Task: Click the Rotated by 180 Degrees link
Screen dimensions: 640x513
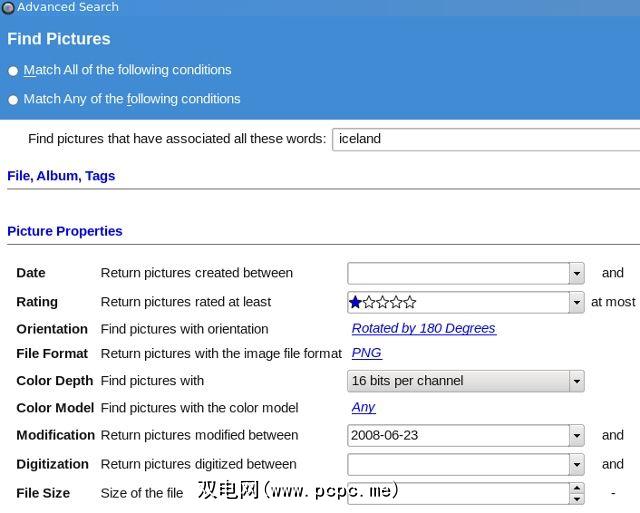Action: 423,328
